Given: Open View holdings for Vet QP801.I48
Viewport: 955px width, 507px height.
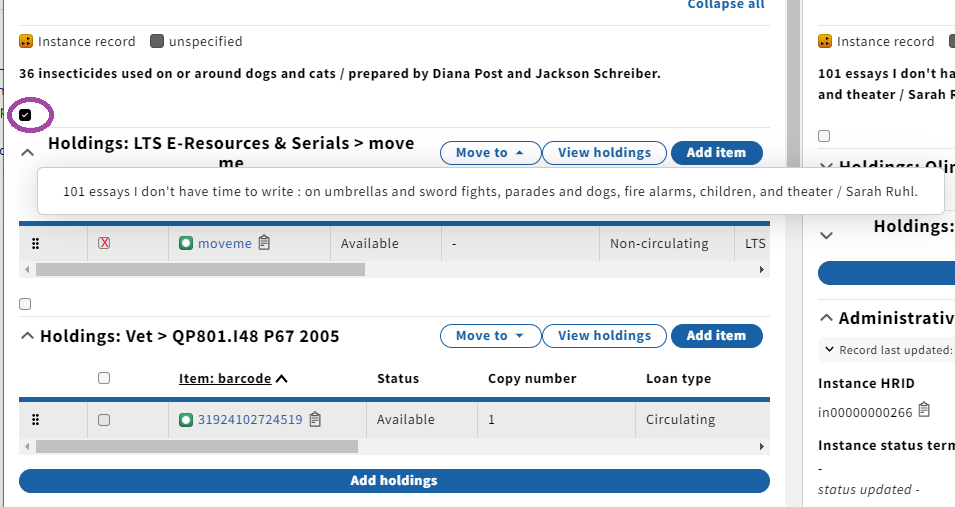Looking at the screenshot, I should (604, 336).
